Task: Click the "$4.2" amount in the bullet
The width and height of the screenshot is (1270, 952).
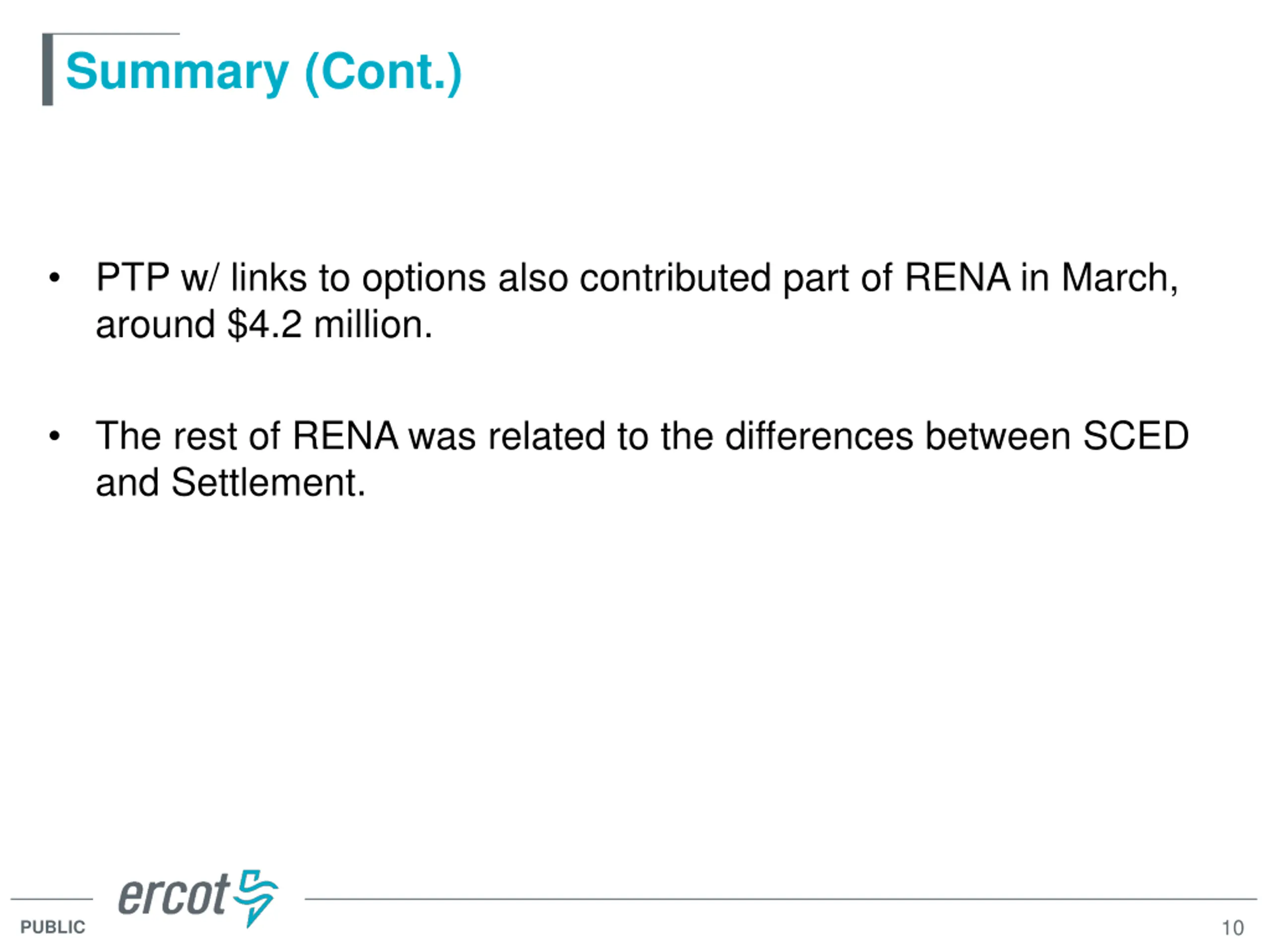Action: (x=264, y=325)
